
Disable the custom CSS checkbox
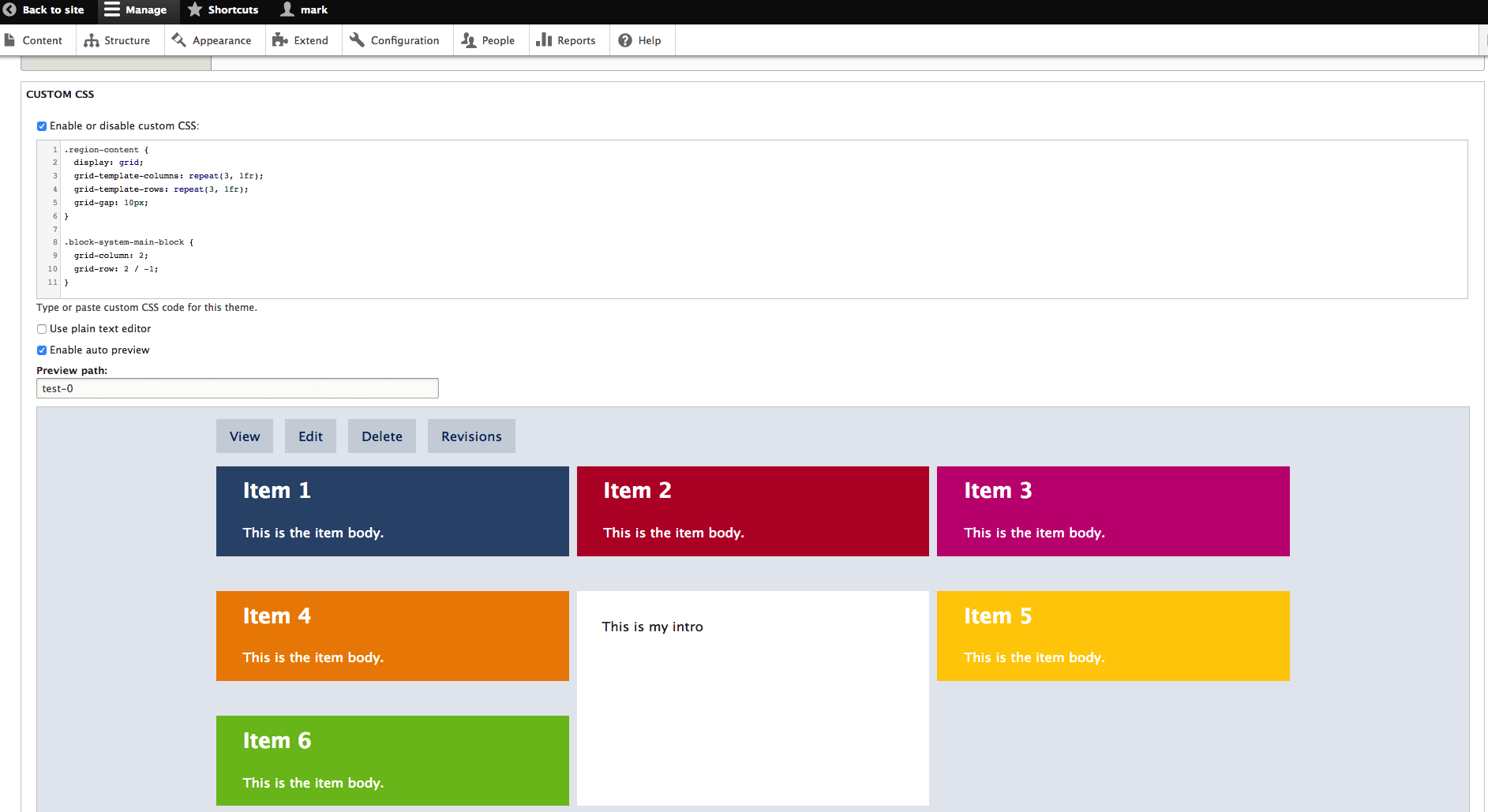pos(42,126)
